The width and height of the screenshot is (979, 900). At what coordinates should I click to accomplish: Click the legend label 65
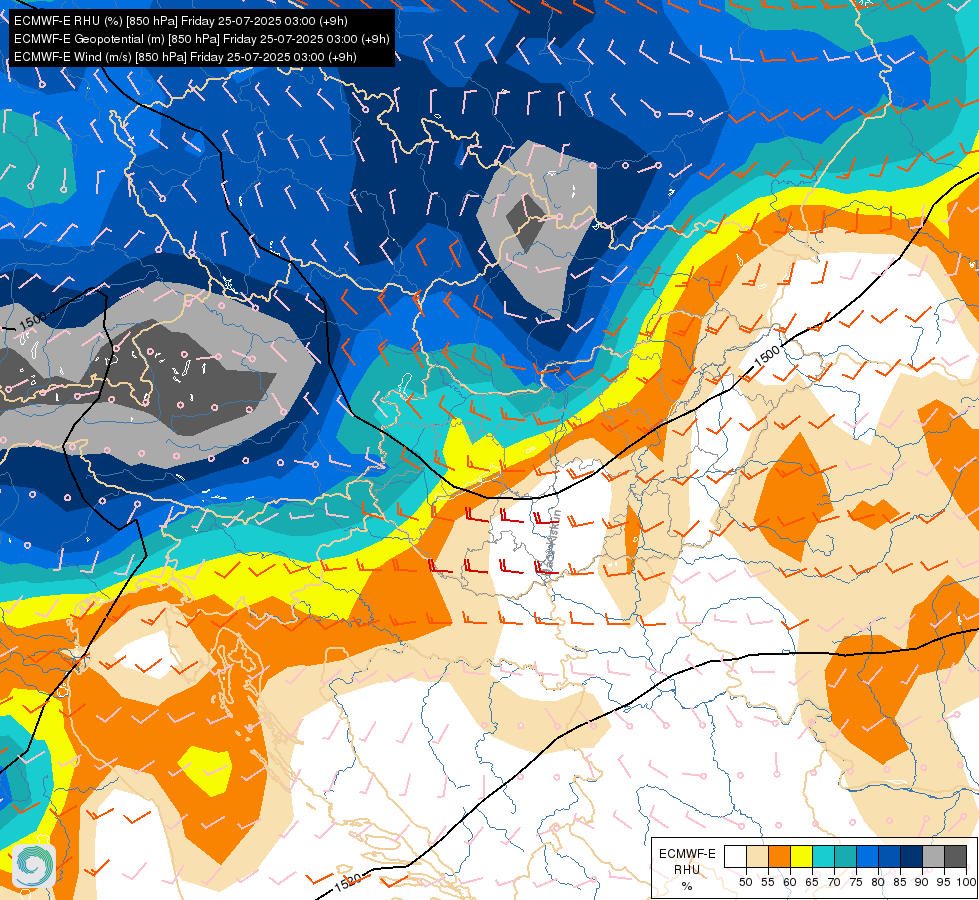(812, 882)
